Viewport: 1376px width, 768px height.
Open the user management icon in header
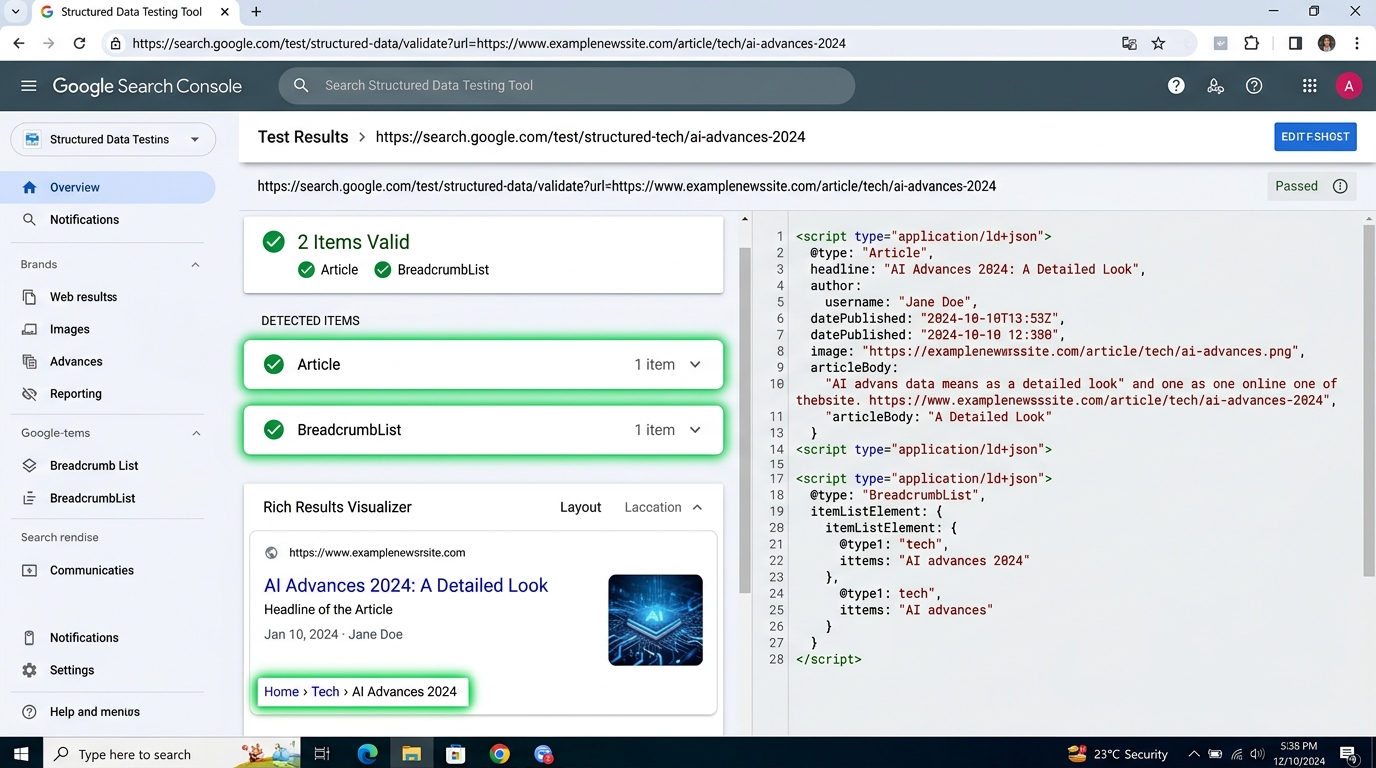tap(1215, 86)
